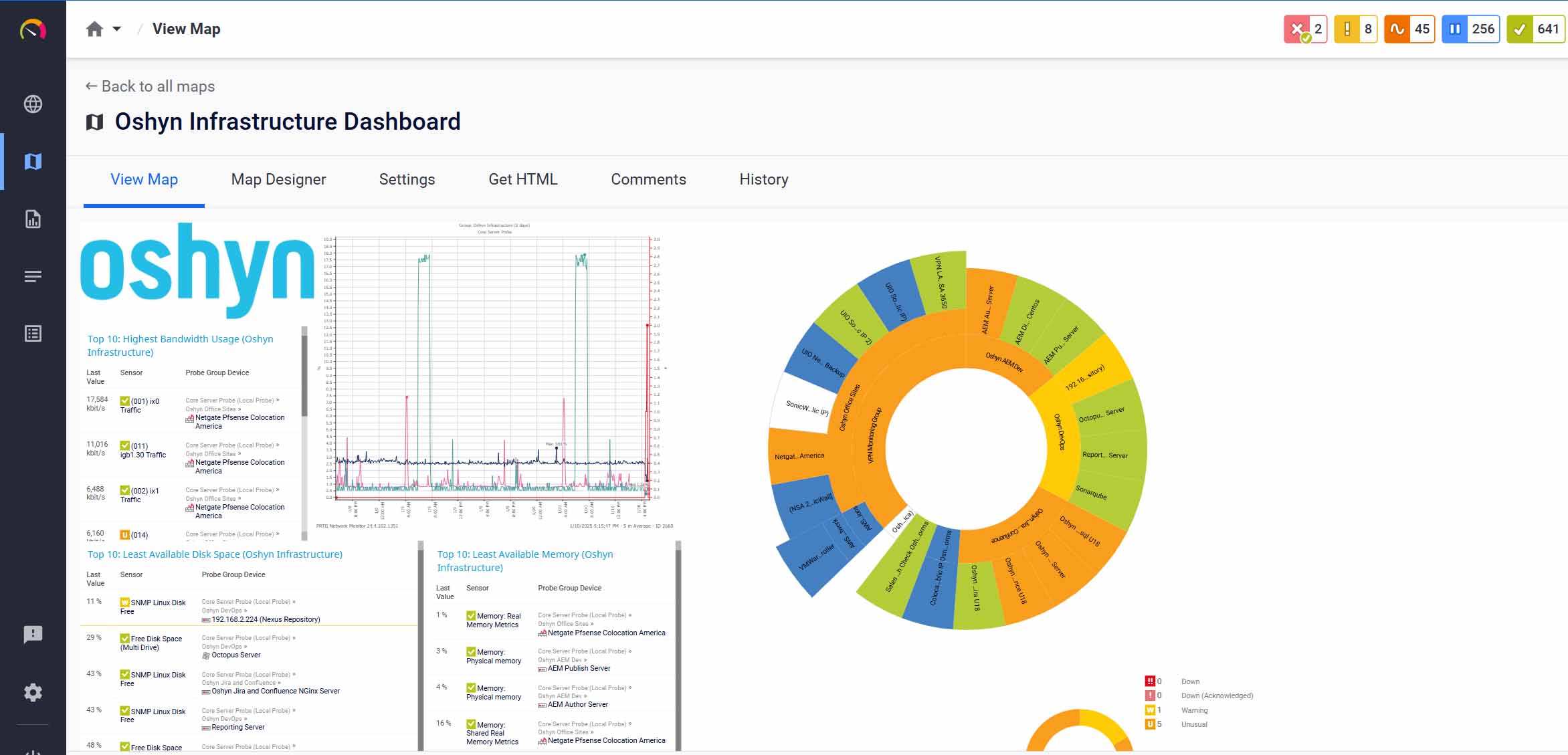Click status icon of Memory: Real Memory Metrics
This screenshot has height=755, width=1568.
click(x=471, y=616)
